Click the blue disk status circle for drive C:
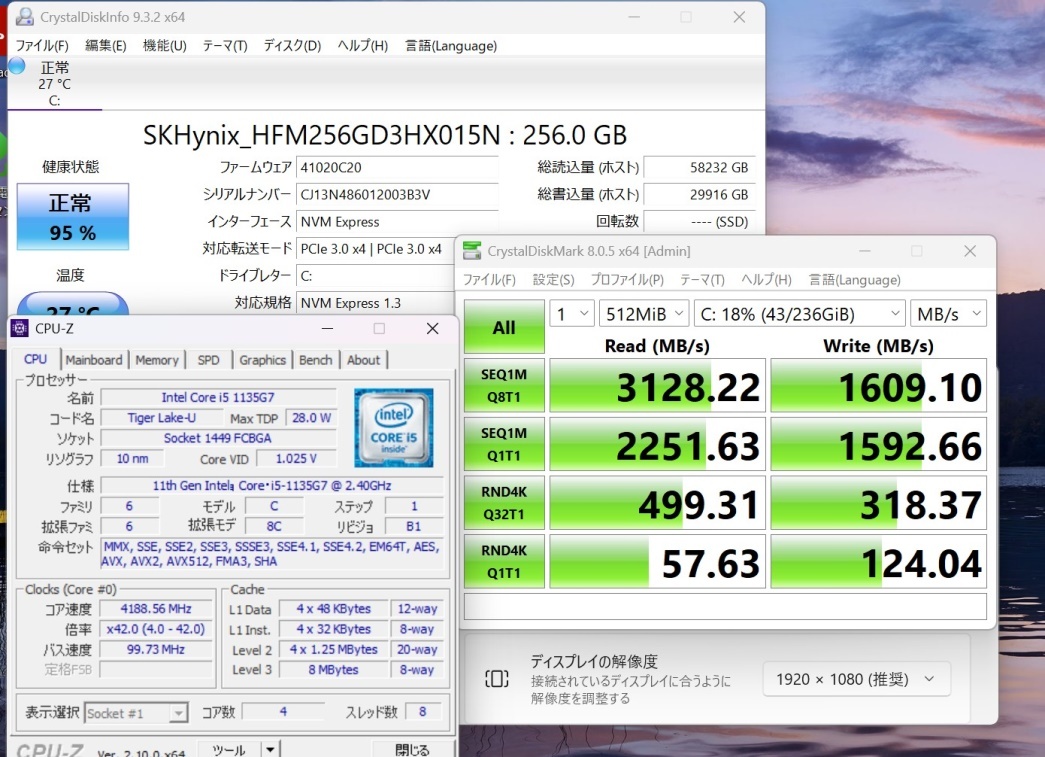Image resolution: width=1045 pixels, height=757 pixels. [x=17, y=65]
